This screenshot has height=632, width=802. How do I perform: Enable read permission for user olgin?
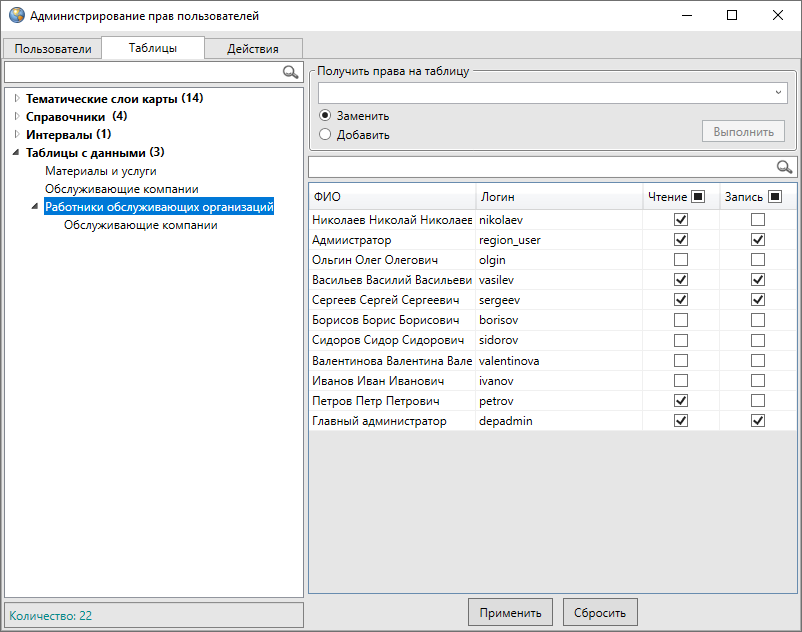(681, 260)
